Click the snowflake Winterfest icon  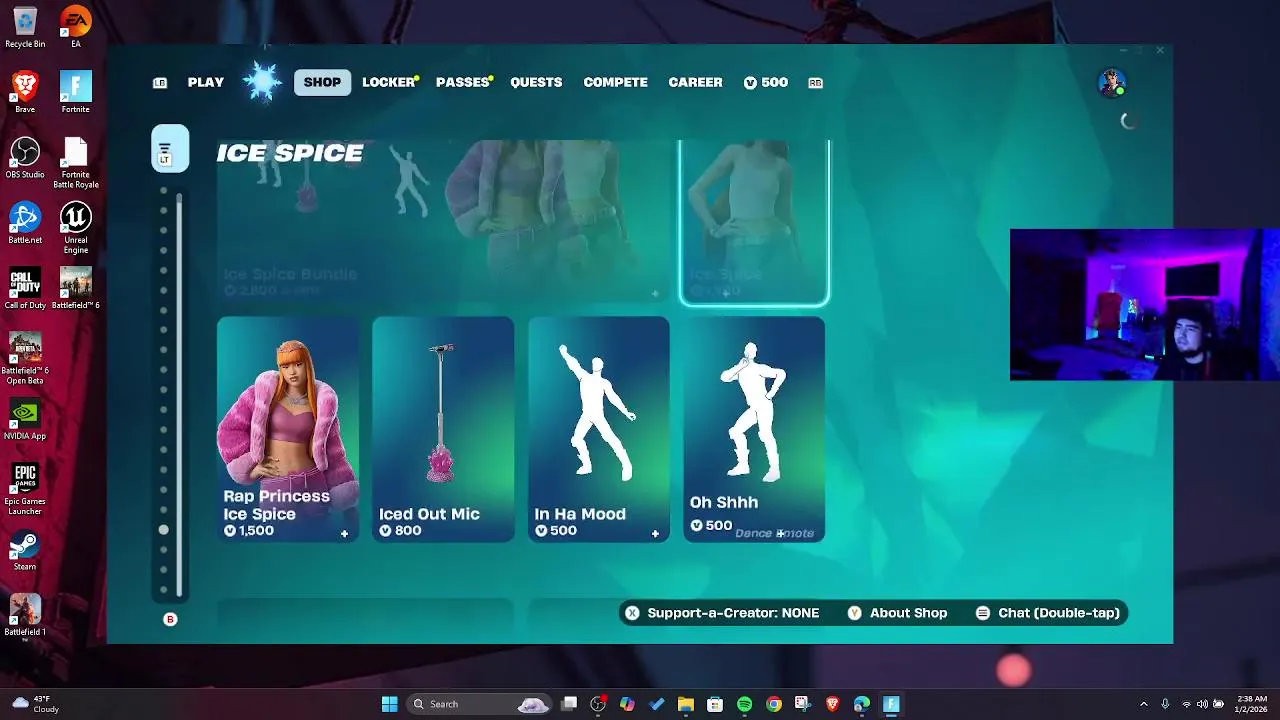[x=262, y=82]
